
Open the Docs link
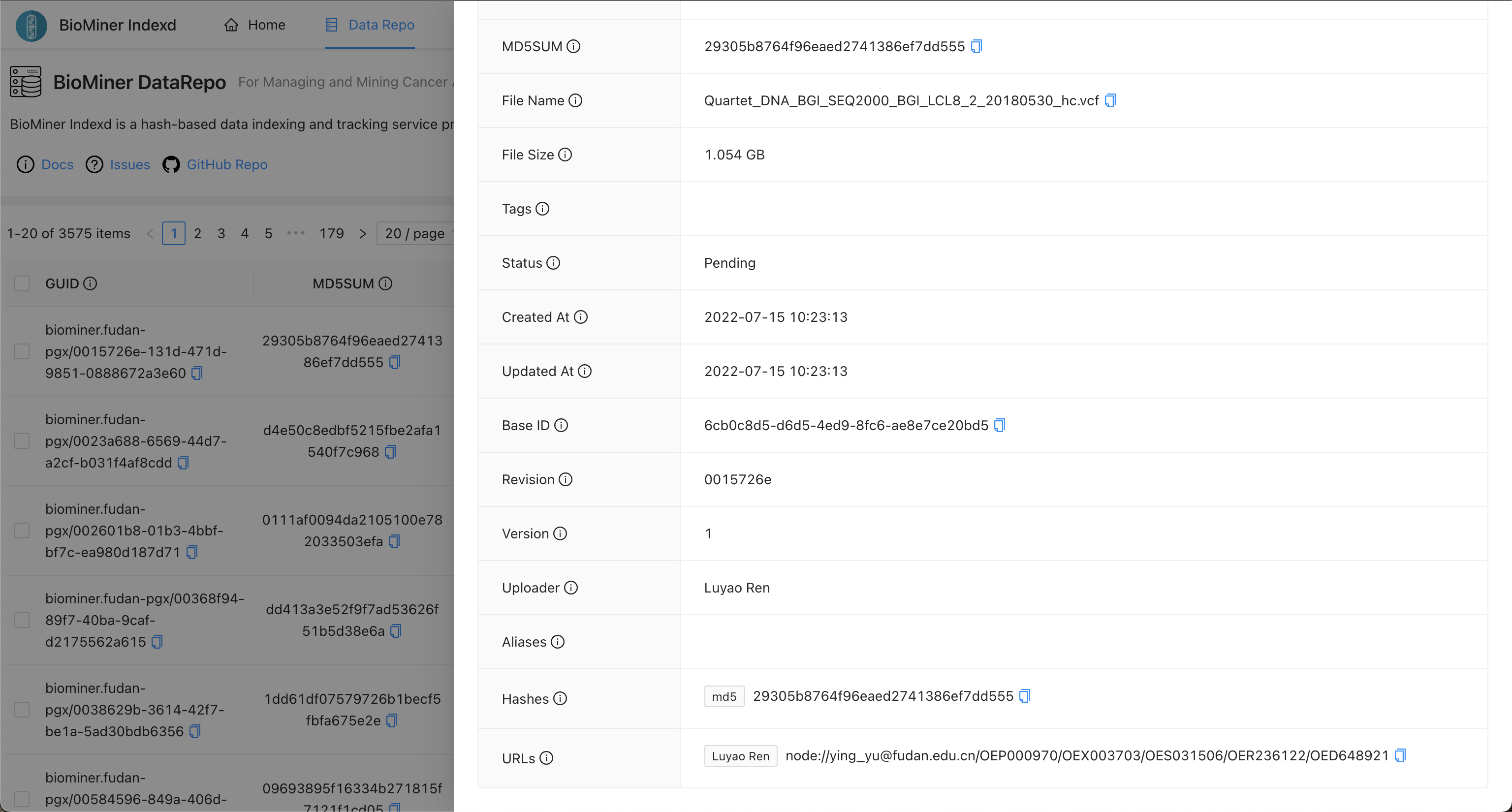point(57,165)
